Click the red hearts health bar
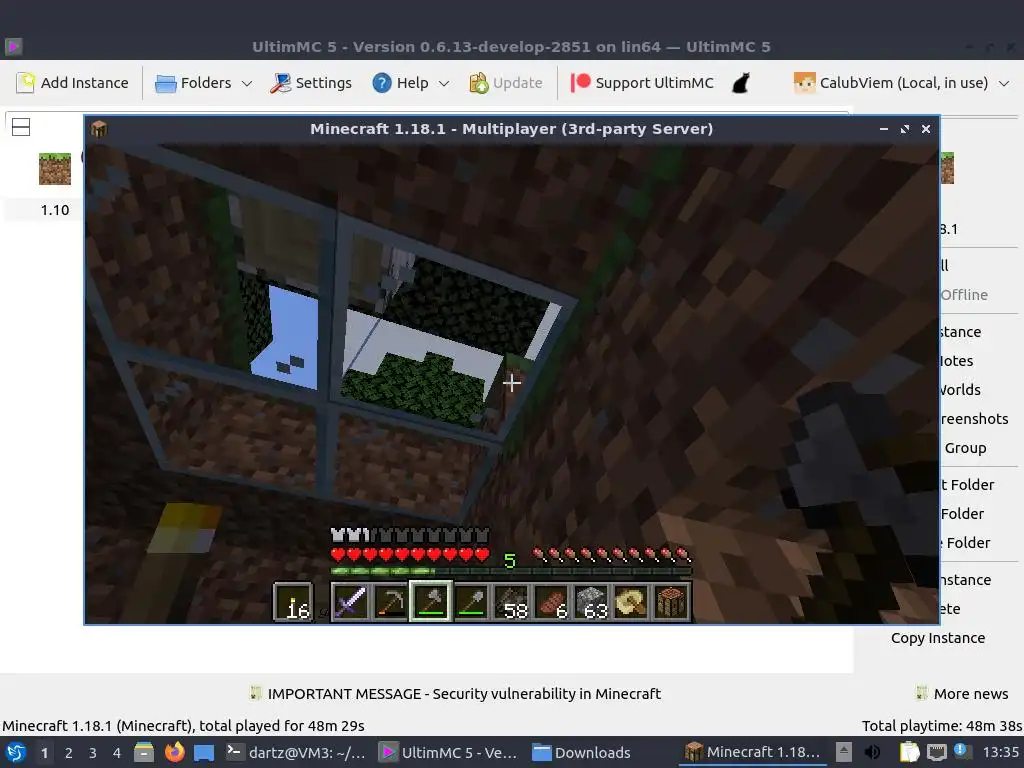This screenshot has height=768, width=1024. click(x=410, y=555)
